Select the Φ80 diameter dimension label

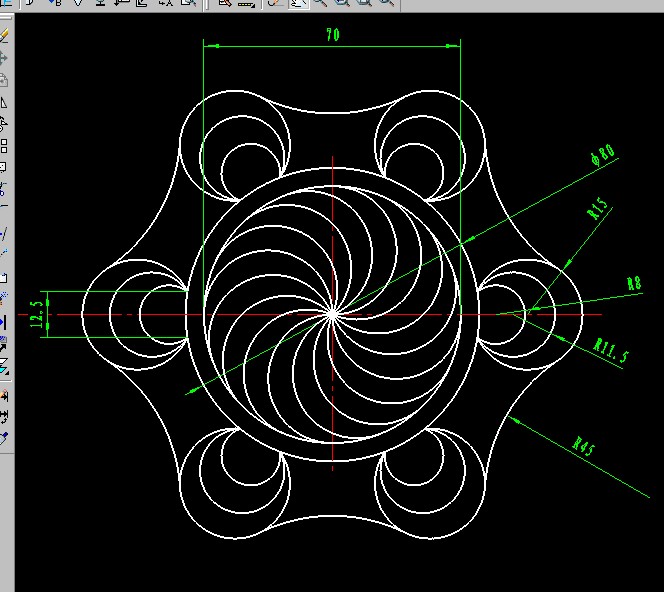[x=603, y=154]
